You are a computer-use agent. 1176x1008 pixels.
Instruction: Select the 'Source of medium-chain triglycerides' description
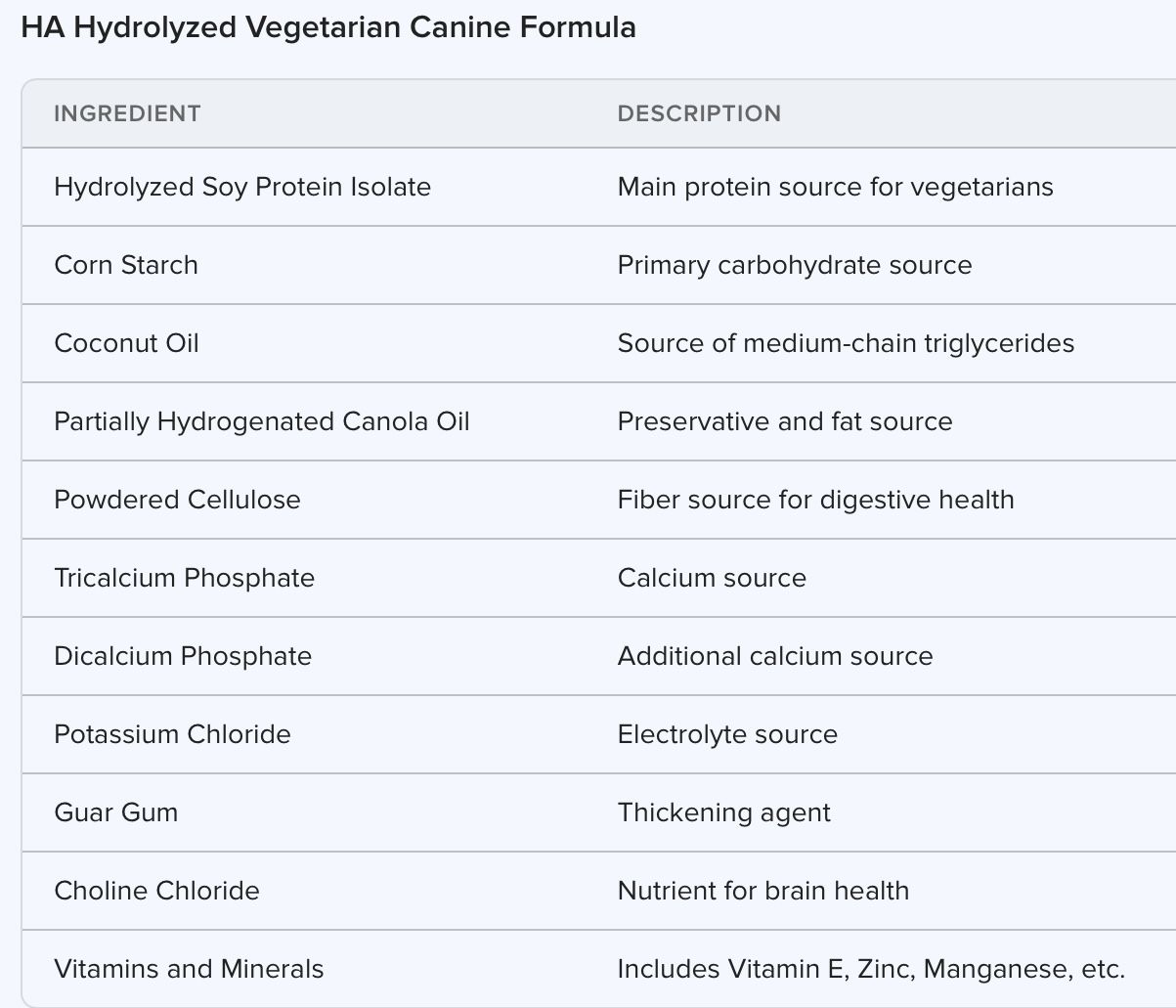[846, 343]
